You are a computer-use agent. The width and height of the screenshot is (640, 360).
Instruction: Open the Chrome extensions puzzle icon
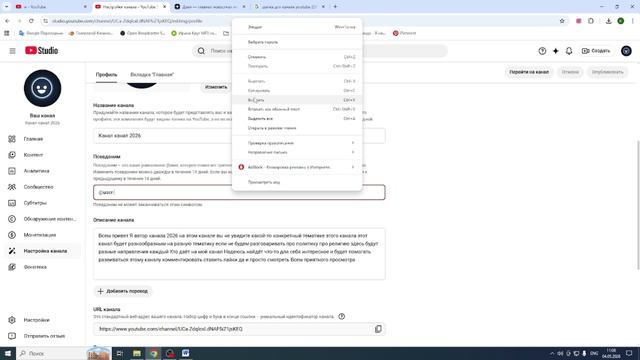pyautogui.click(x=591, y=21)
